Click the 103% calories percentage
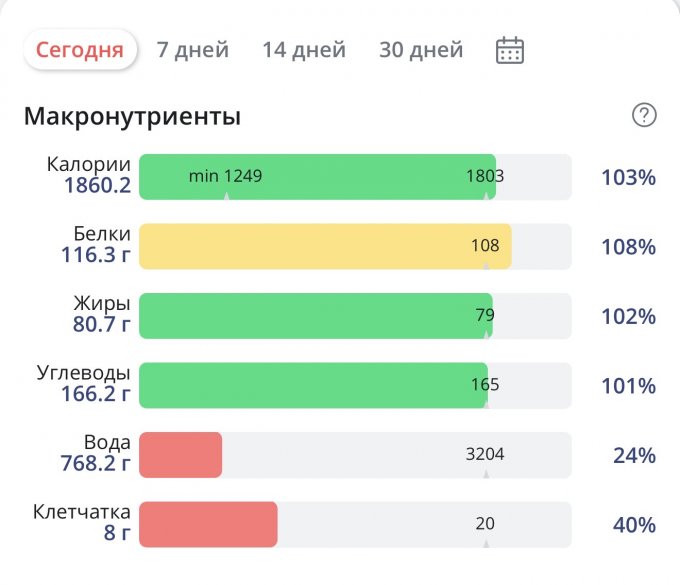This screenshot has height=585, width=680. click(x=628, y=177)
